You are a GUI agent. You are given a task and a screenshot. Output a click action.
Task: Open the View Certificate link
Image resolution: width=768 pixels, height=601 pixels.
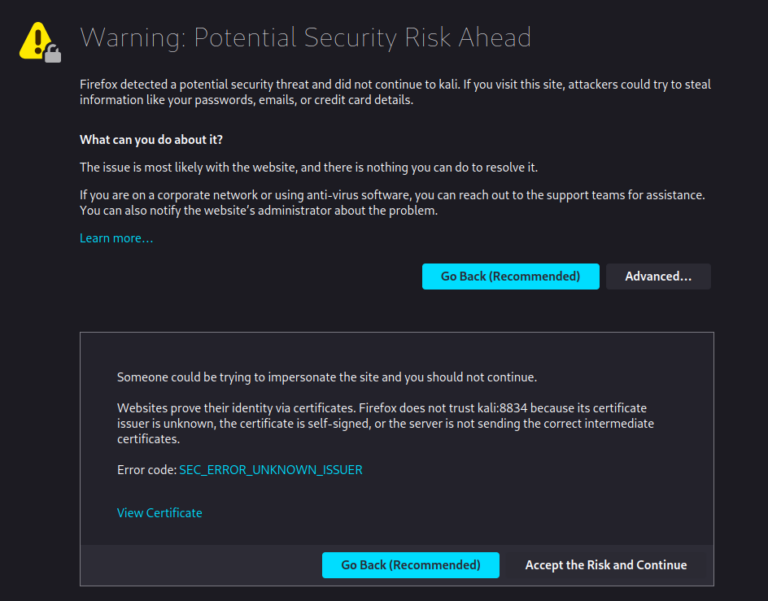point(159,513)
